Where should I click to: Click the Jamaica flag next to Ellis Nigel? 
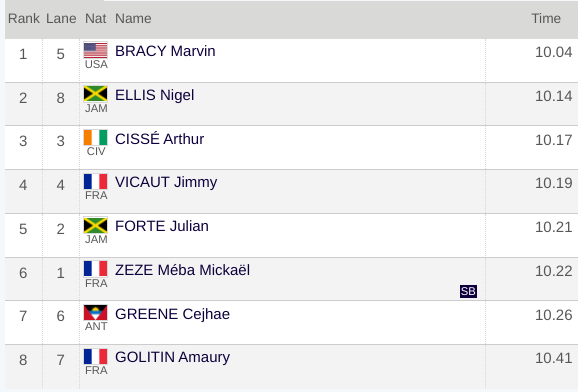[95, 94]
